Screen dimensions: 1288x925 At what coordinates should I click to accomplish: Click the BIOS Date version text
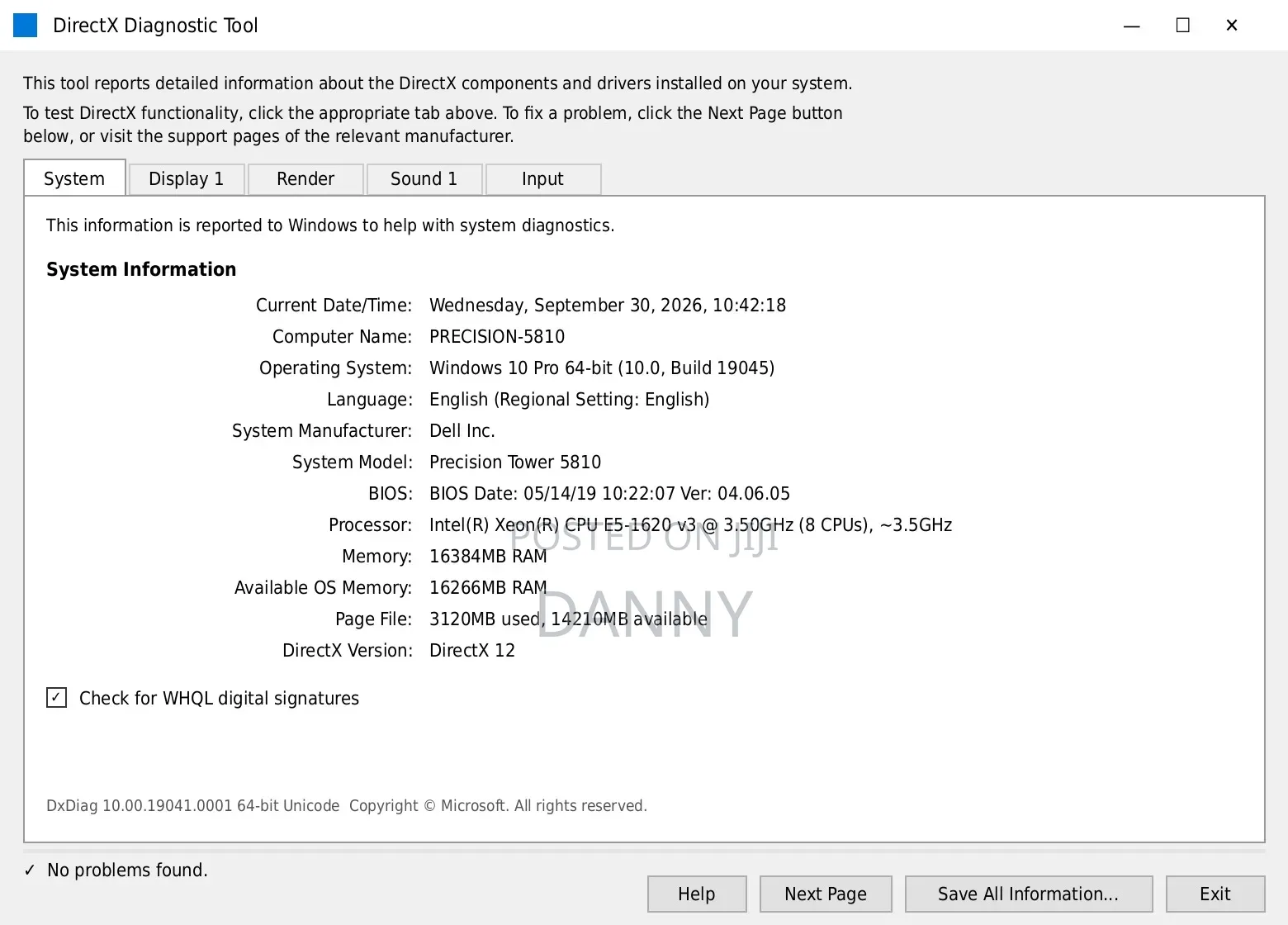tap(609, 494)
